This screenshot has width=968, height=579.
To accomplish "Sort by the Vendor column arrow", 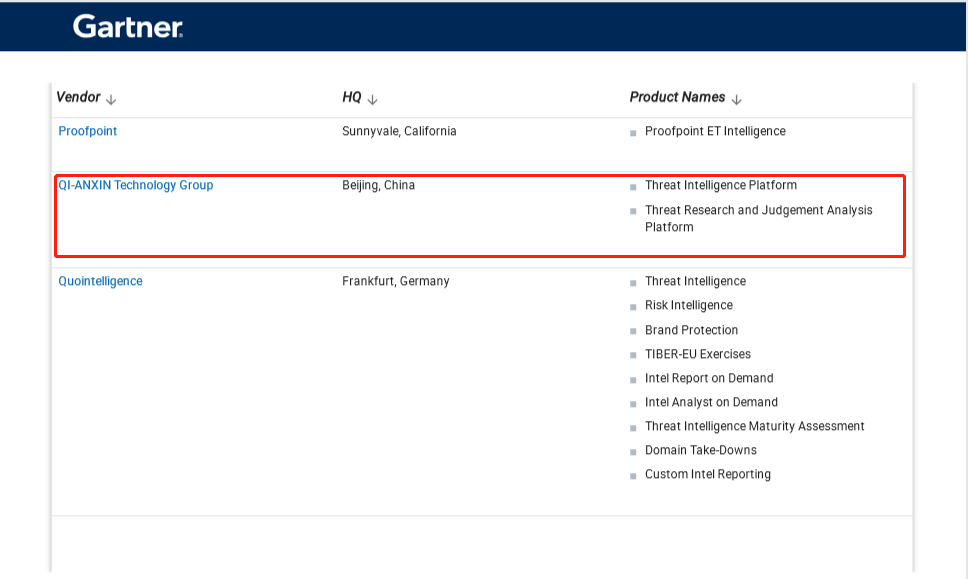I will (111, 99).
